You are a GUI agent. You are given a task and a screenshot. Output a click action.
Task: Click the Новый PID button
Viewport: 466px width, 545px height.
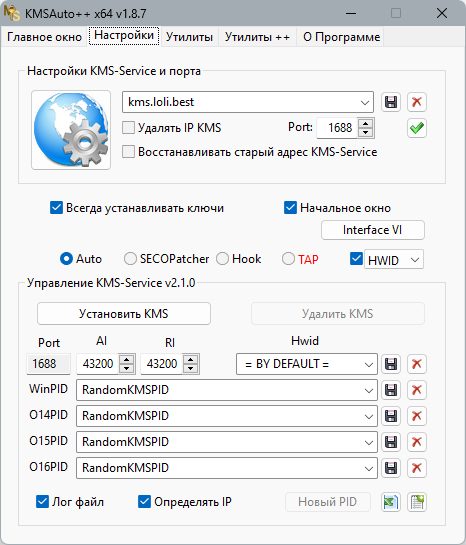click(328, 502)
